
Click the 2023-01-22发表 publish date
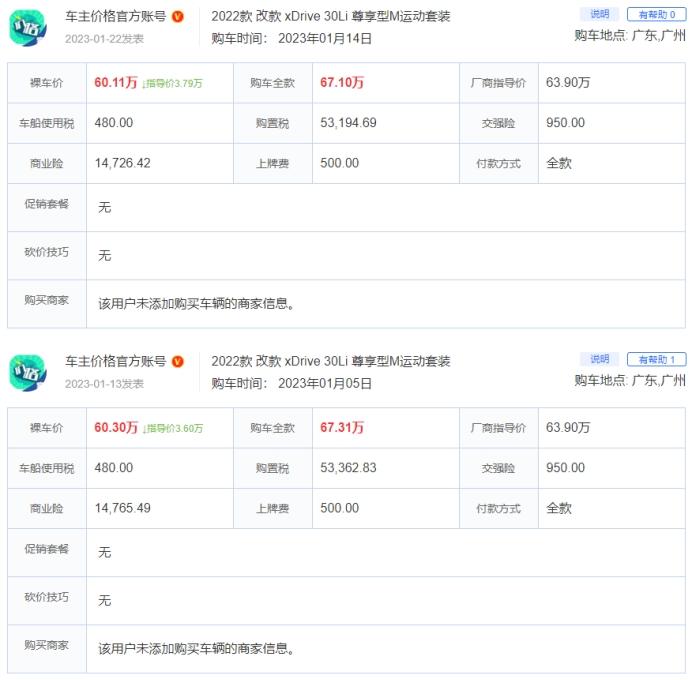pyautogui.click(x=104, y=39)
